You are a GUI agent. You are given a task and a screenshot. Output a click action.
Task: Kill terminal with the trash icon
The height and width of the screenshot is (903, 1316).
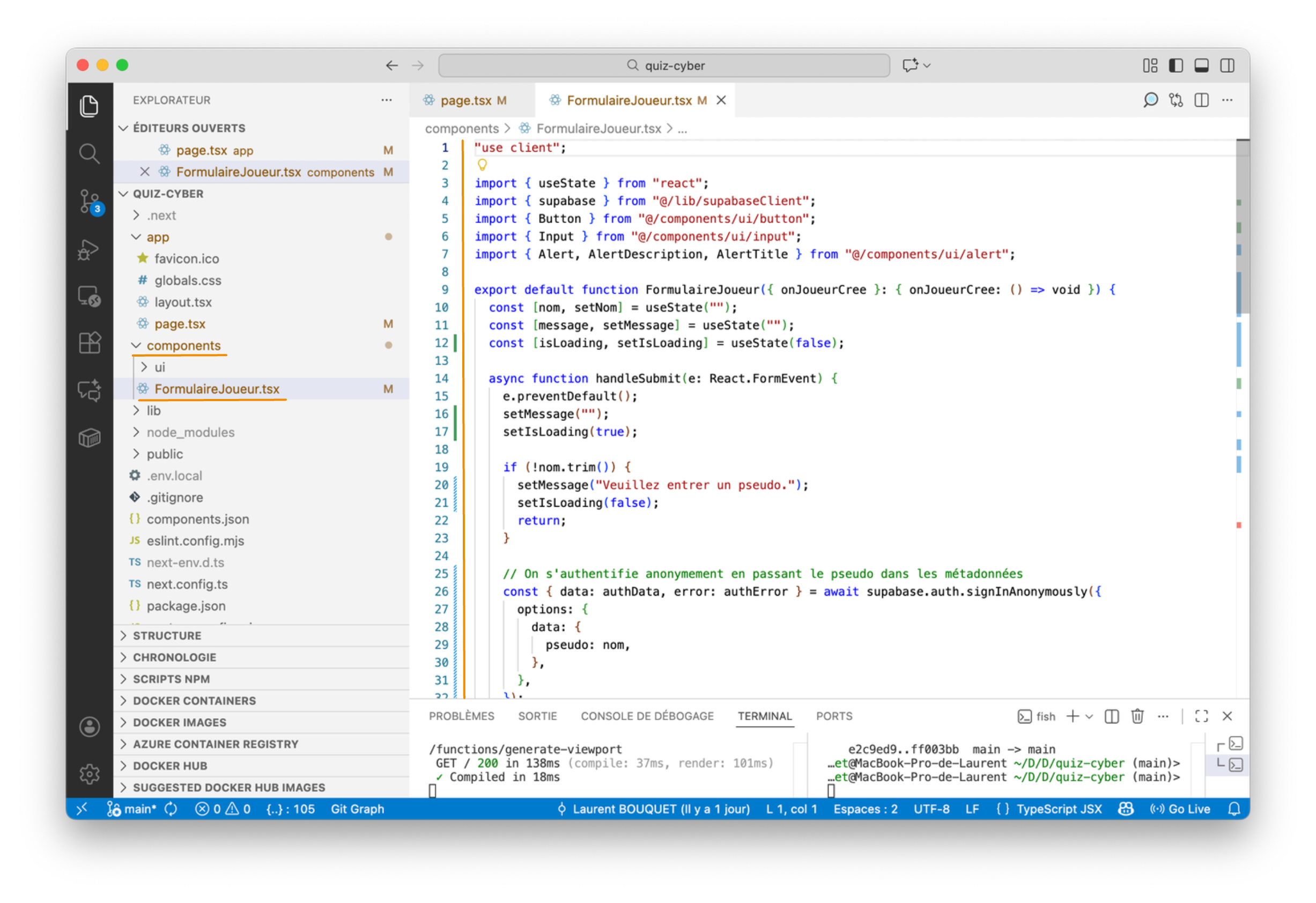tap(1137, 716)
